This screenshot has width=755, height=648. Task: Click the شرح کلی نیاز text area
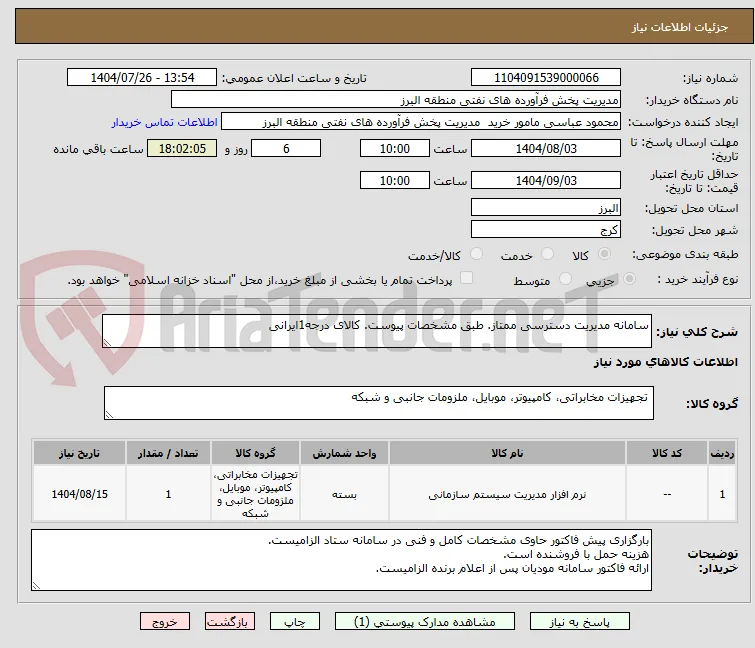[x=377, y=331]
